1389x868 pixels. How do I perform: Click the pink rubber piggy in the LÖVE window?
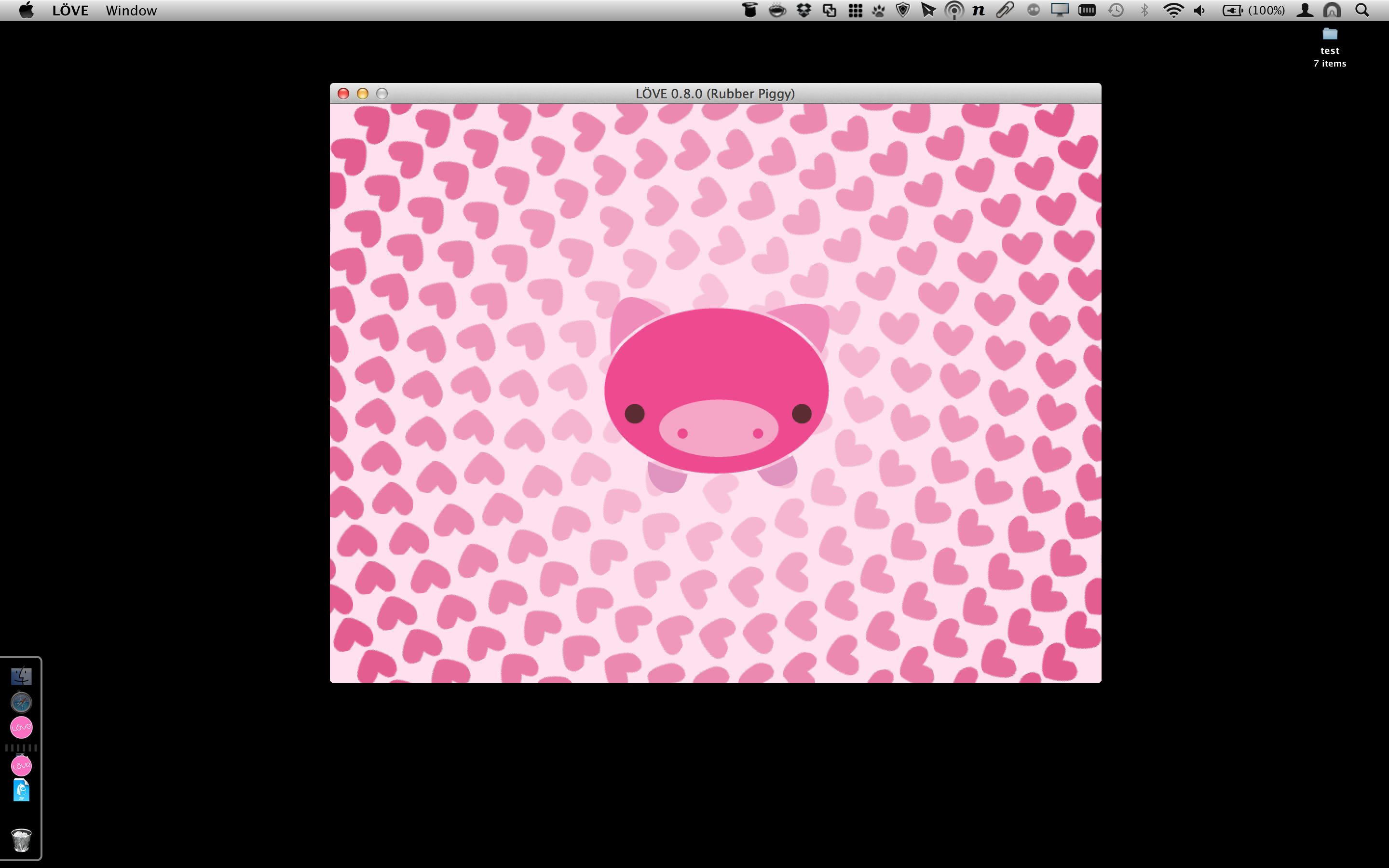[x=716, y=394]
